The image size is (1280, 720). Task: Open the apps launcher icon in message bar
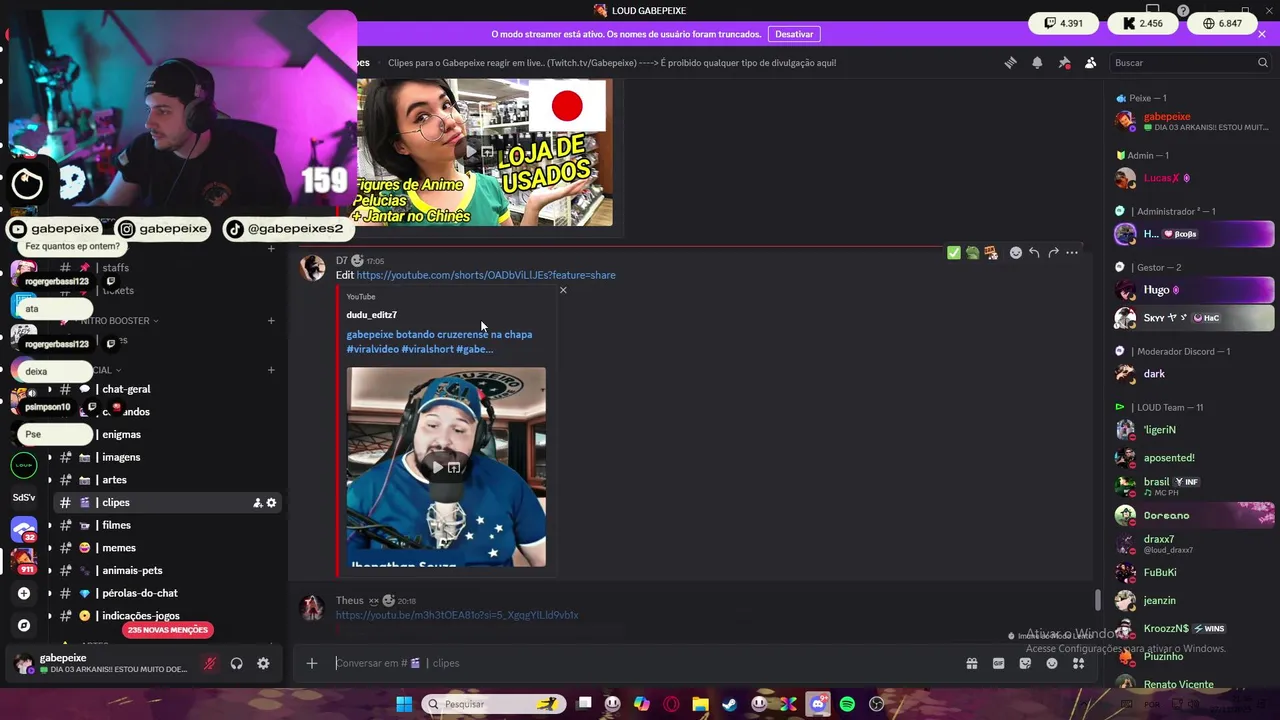1078,663
